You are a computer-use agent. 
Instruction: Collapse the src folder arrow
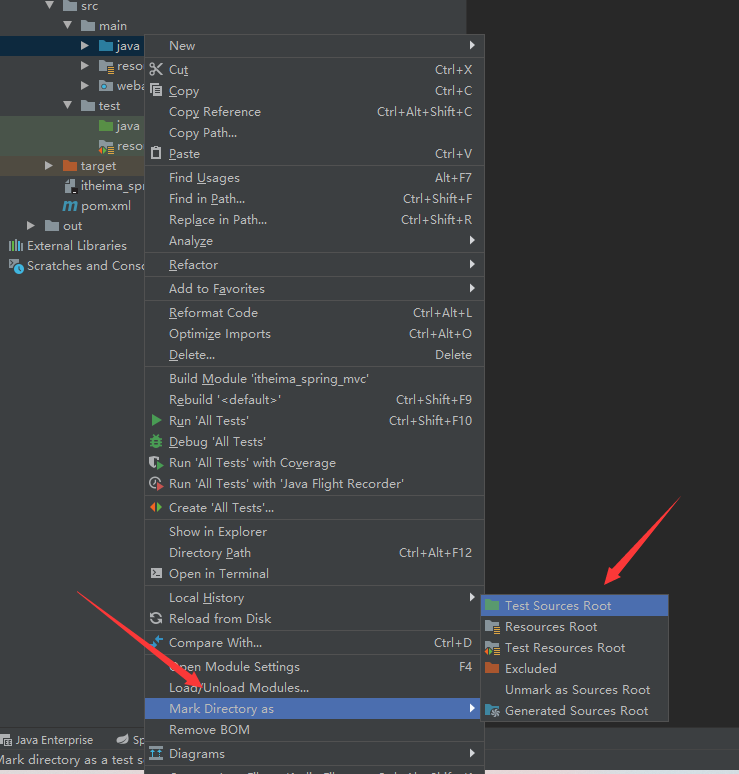coord(49,5)
